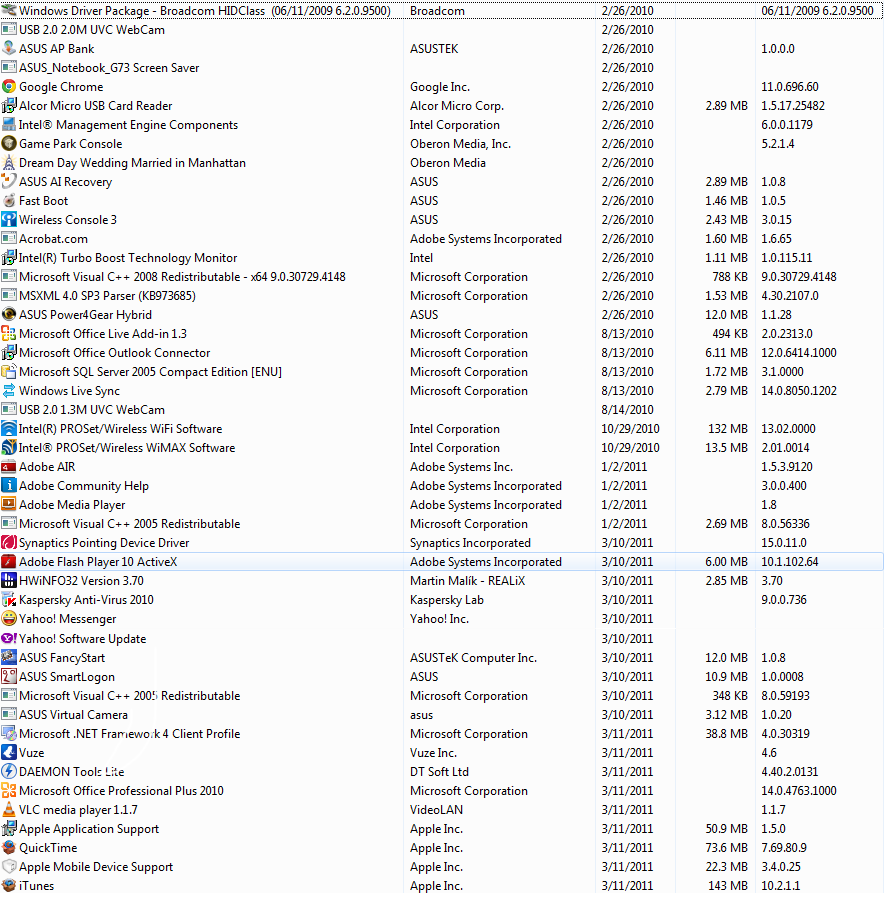This screenshot has height=900, width=884.
Task: Click the Acrobat.com program name
Action: (x=53, y=239)
